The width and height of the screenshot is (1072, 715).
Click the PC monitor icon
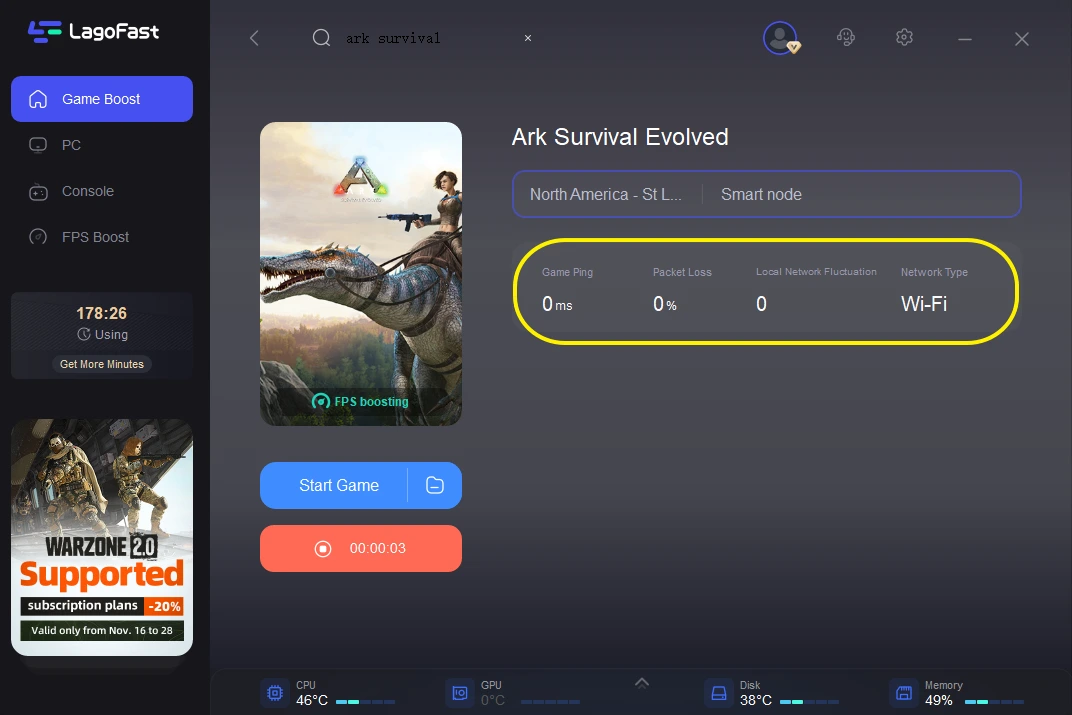click(x=38, y=145)
